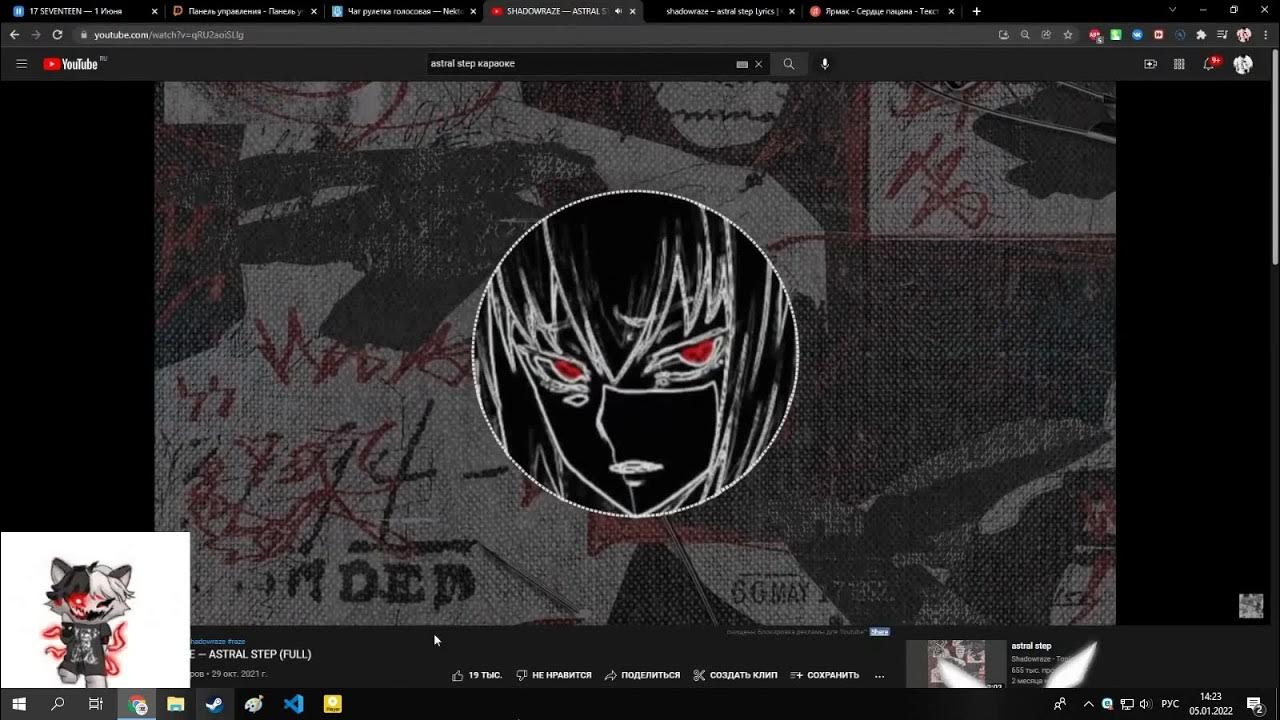Viewport: 1280px width, 720px height.
Task: Open Windows taskbar search
Action: coord(57,704)
